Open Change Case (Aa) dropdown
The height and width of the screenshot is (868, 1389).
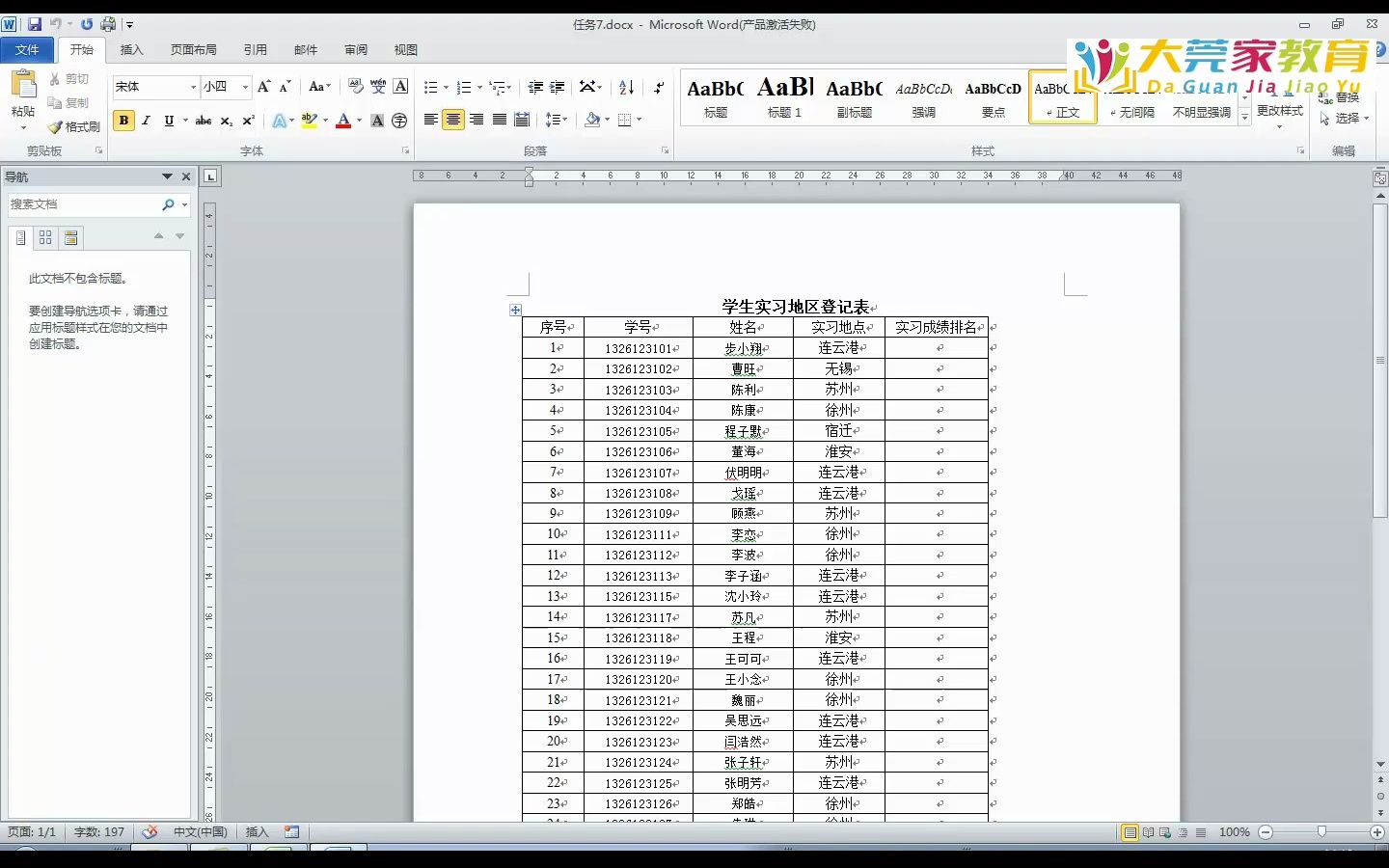point(319,87)
